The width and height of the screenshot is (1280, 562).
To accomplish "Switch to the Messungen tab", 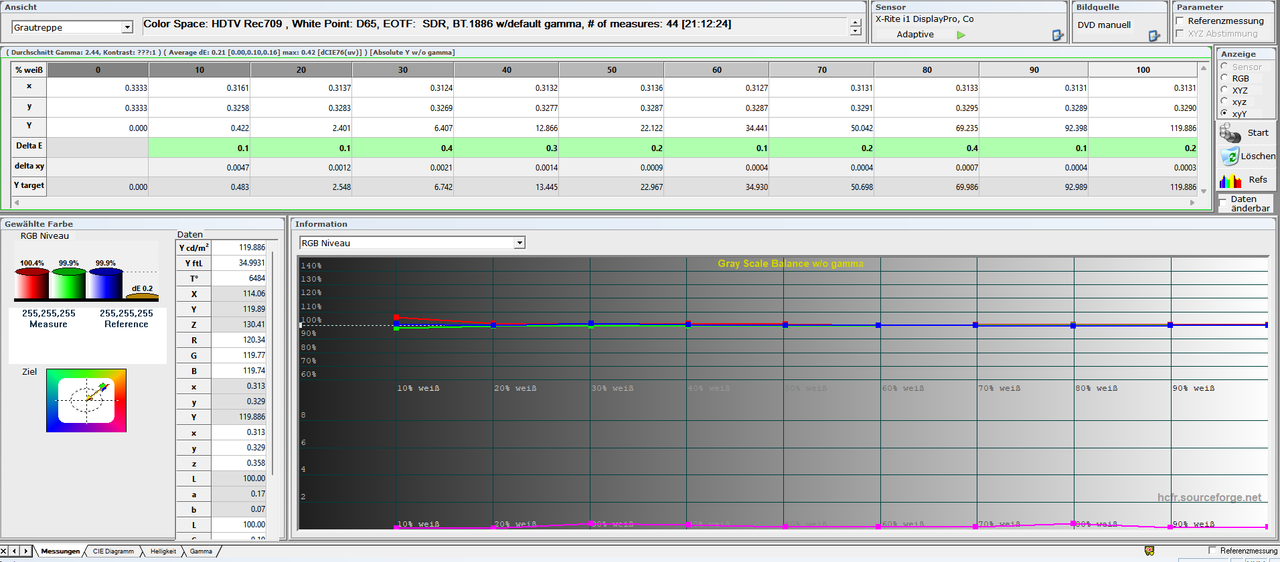I will tap(60, 551).
